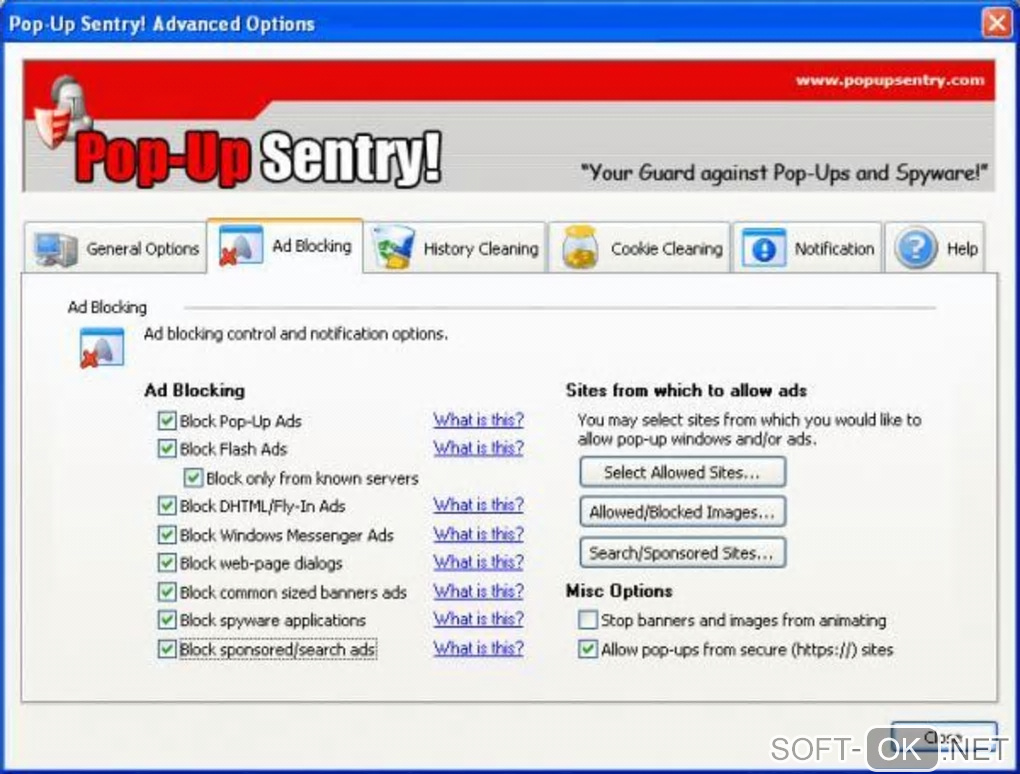Screen dimensions: 1020x774
Task: Click the Notification exclamation icon
Action: click(764, 248)
